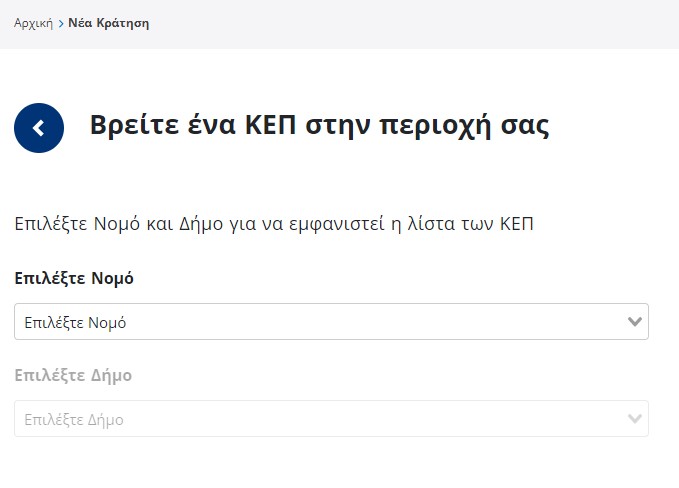Click greyed placeholder text Επιλέξτε Δήμο

74,420
